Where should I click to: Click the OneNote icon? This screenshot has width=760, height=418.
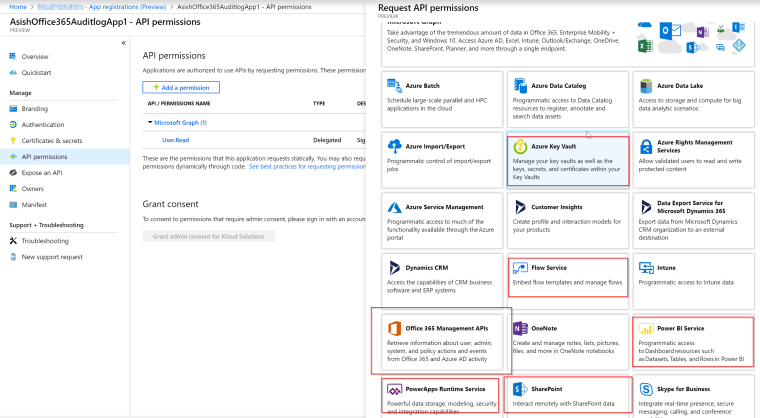520,328
